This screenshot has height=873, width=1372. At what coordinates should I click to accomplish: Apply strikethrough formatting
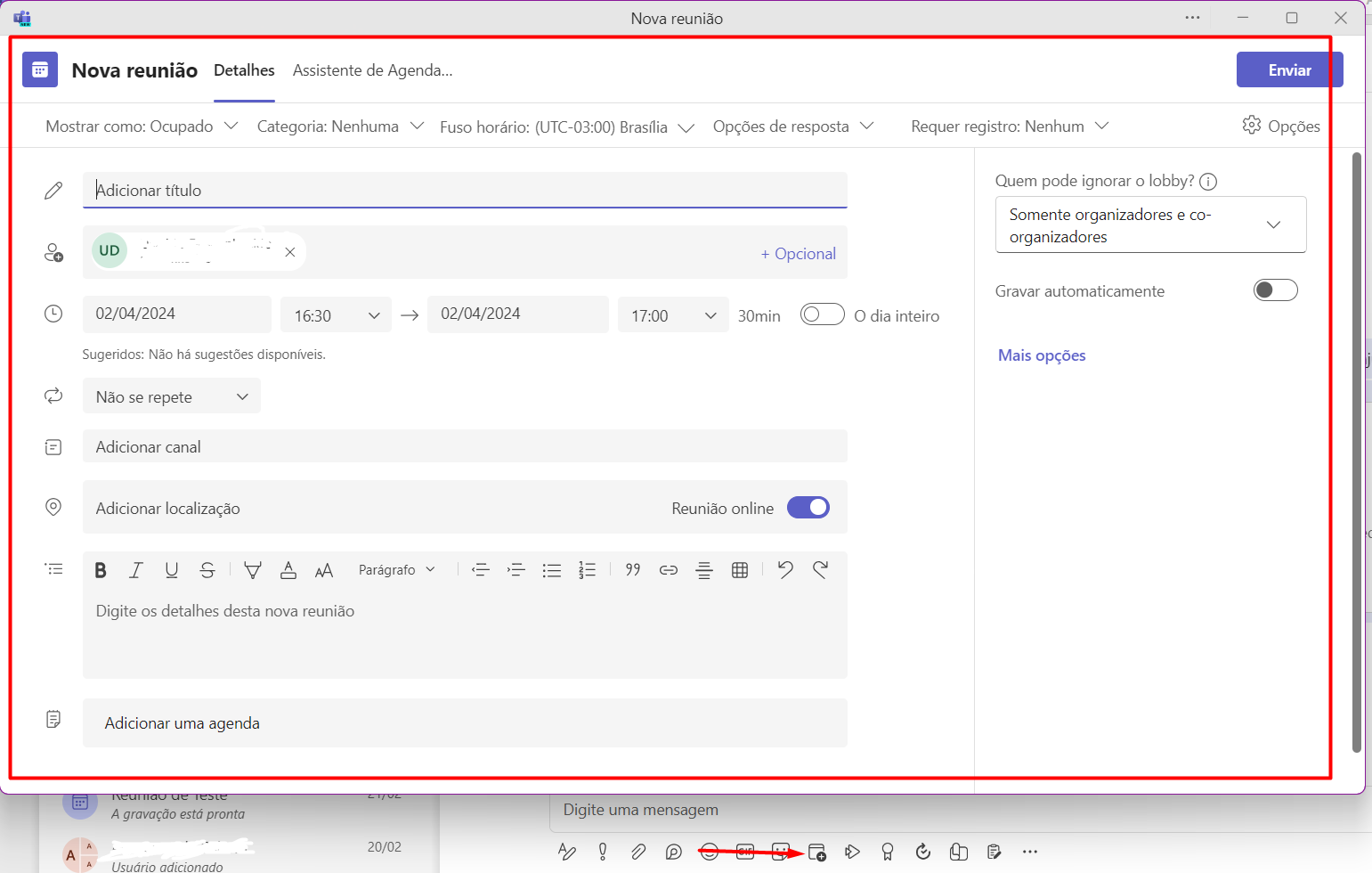point(207,570)
